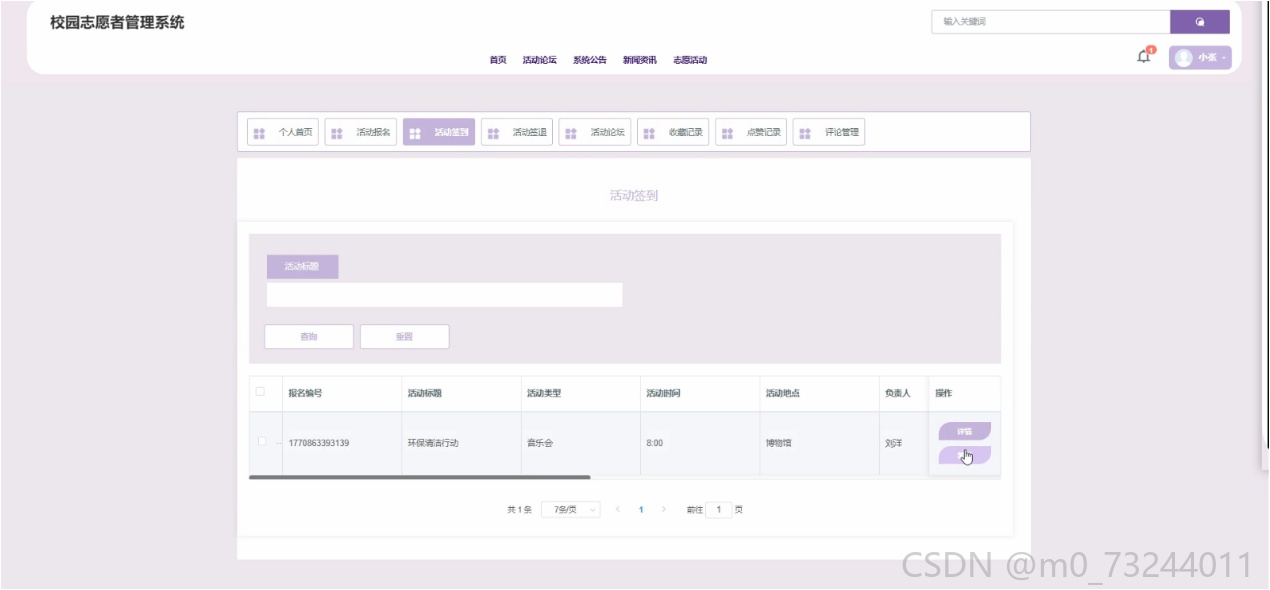1270x590 pixels.
Task: Click the purple search button icon
Action: [x=1200, y=22]
